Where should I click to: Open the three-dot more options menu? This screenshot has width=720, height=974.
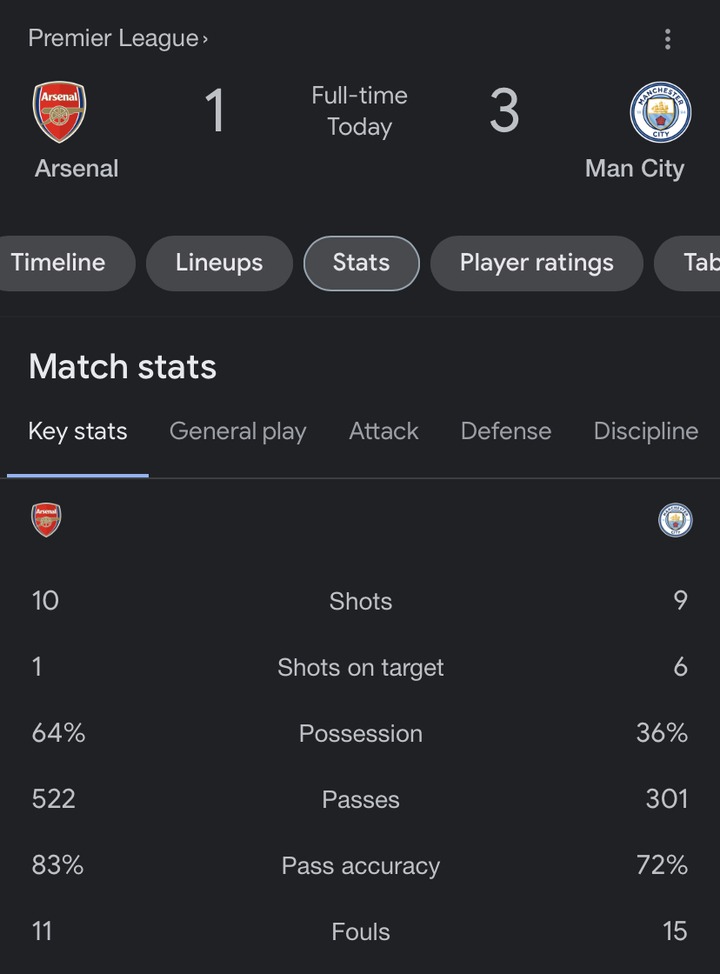click(x=667, y=39)
